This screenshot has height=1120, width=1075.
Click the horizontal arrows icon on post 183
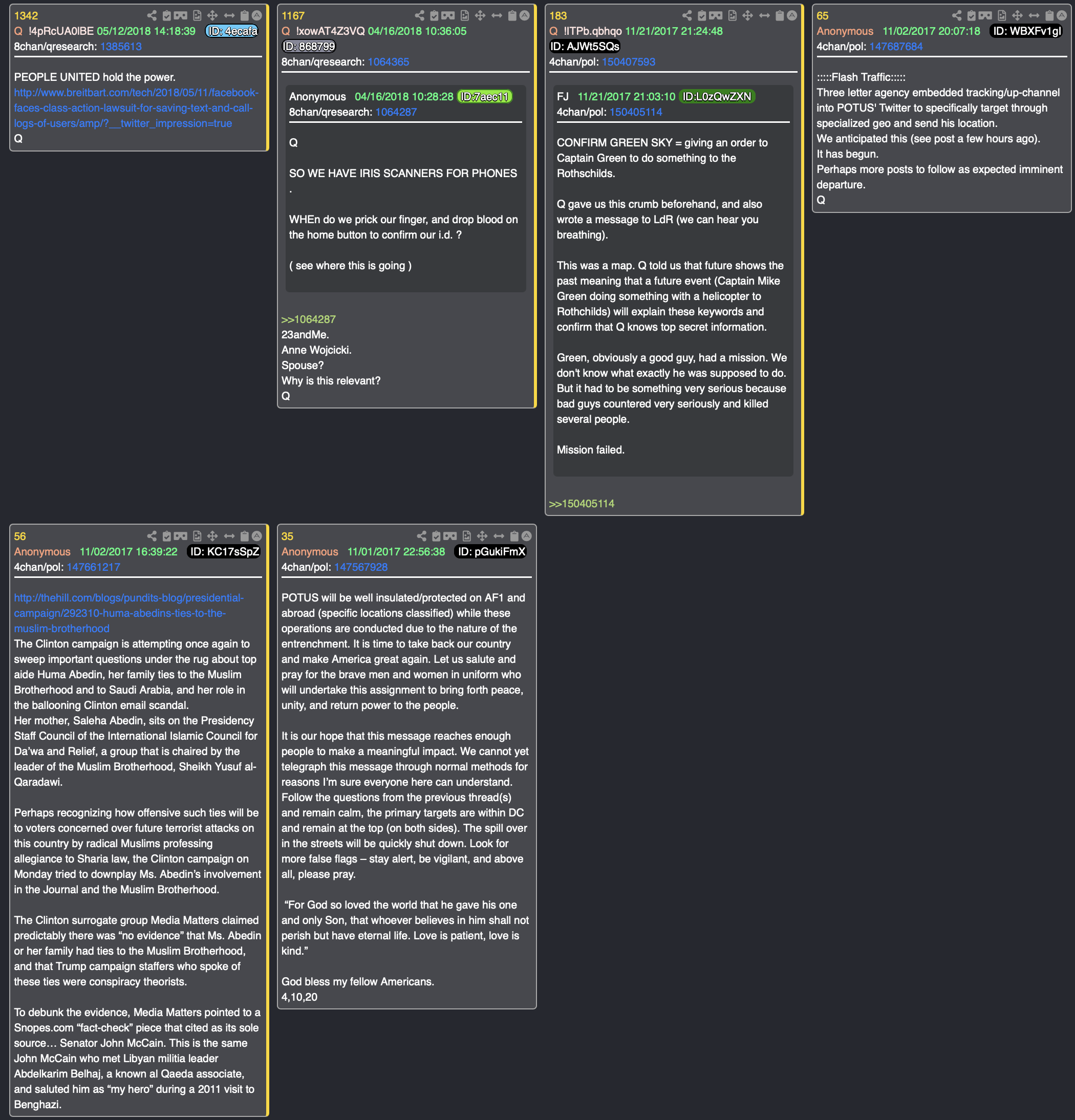pyautogui.click(x=764, y=15)
